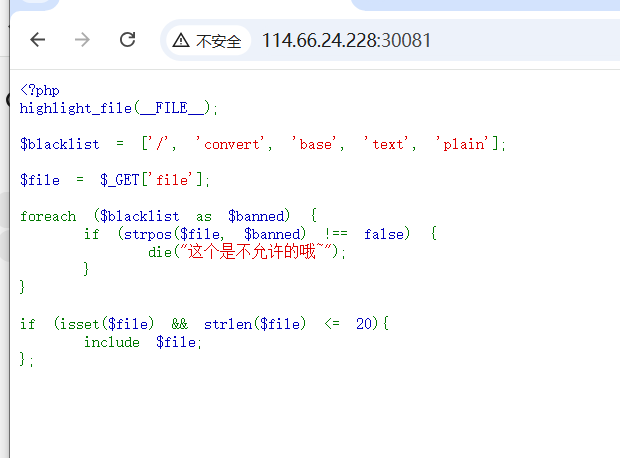Click the browser back arrow
620x458 pixels.
tap(38, 40)
